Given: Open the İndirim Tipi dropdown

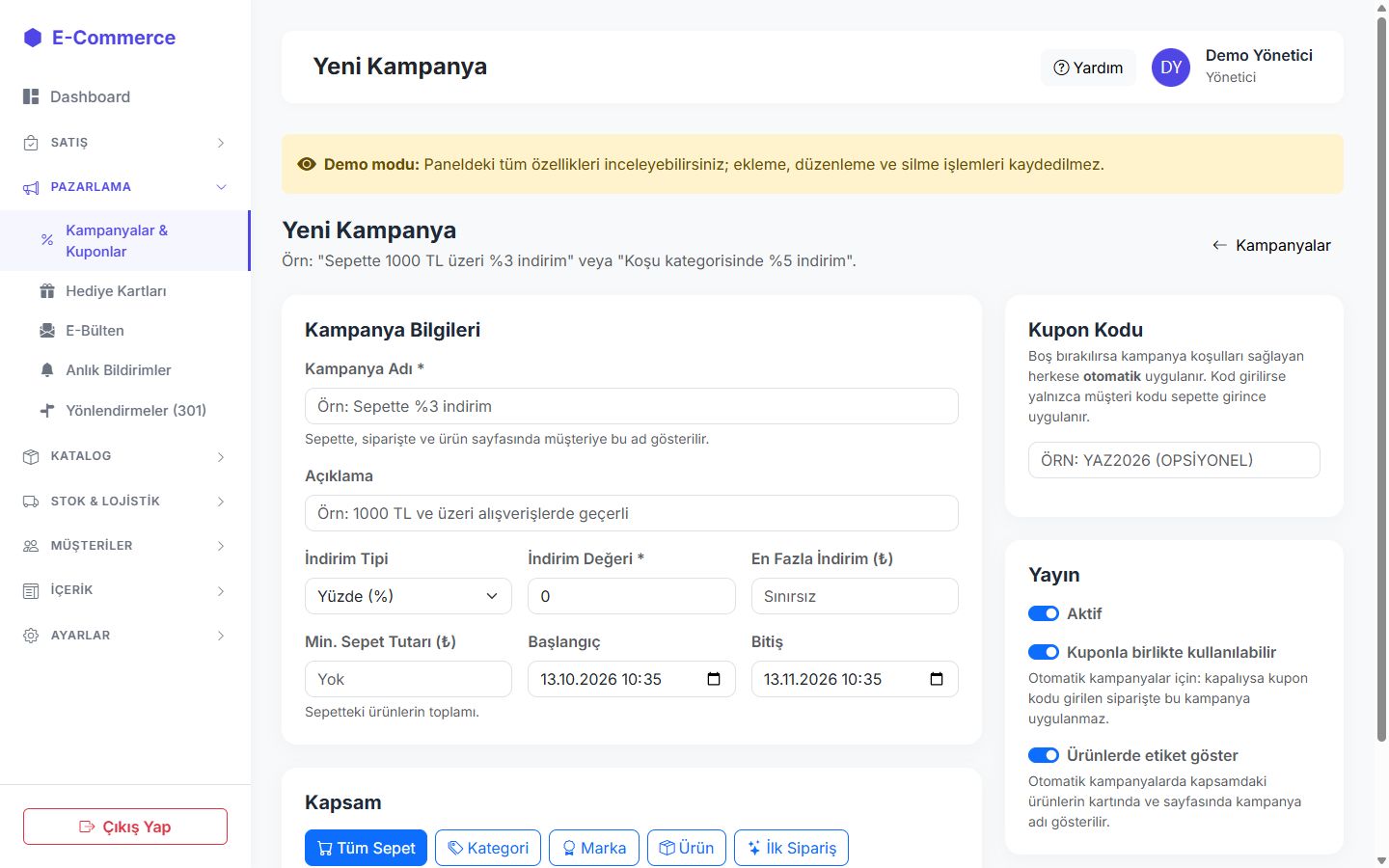Looking at the screenshot, I should pos(408,596).
